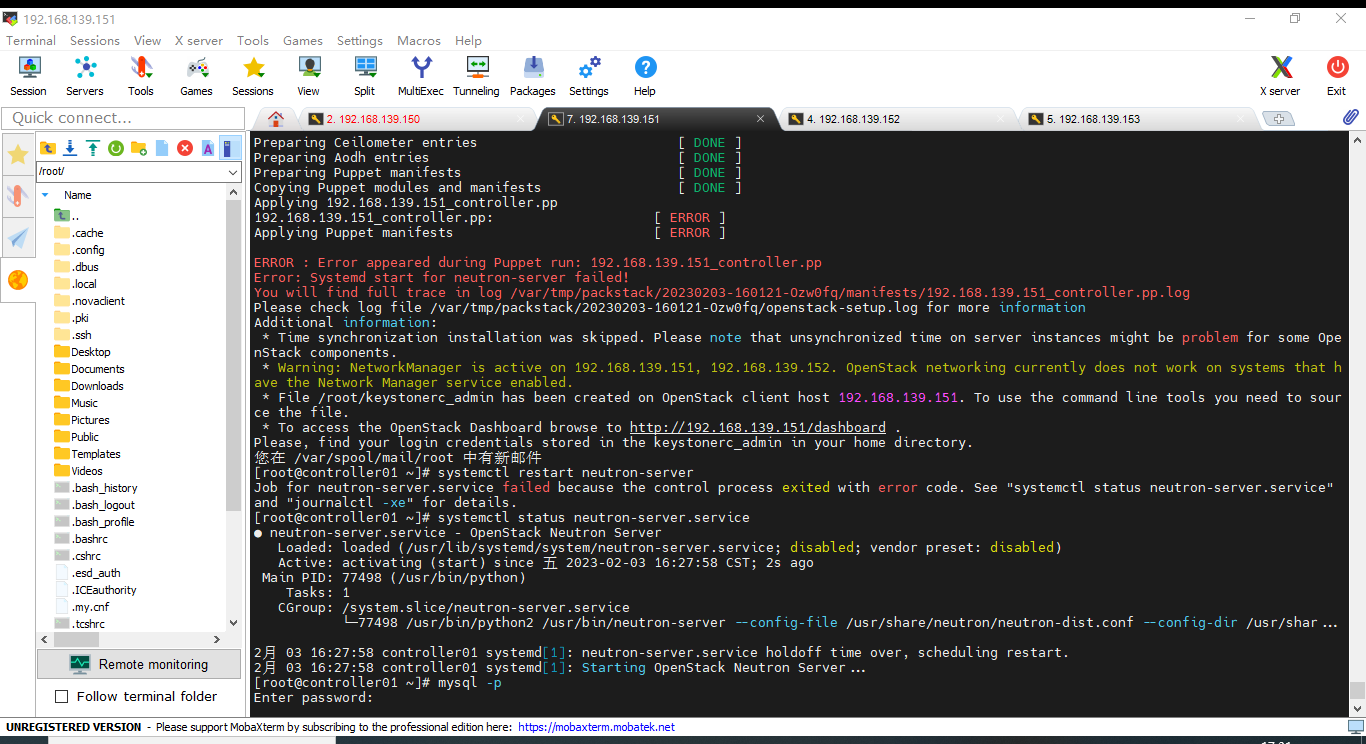
Task: Open the Macros menu
Action: pyautogui.click(x=418, y=41)
